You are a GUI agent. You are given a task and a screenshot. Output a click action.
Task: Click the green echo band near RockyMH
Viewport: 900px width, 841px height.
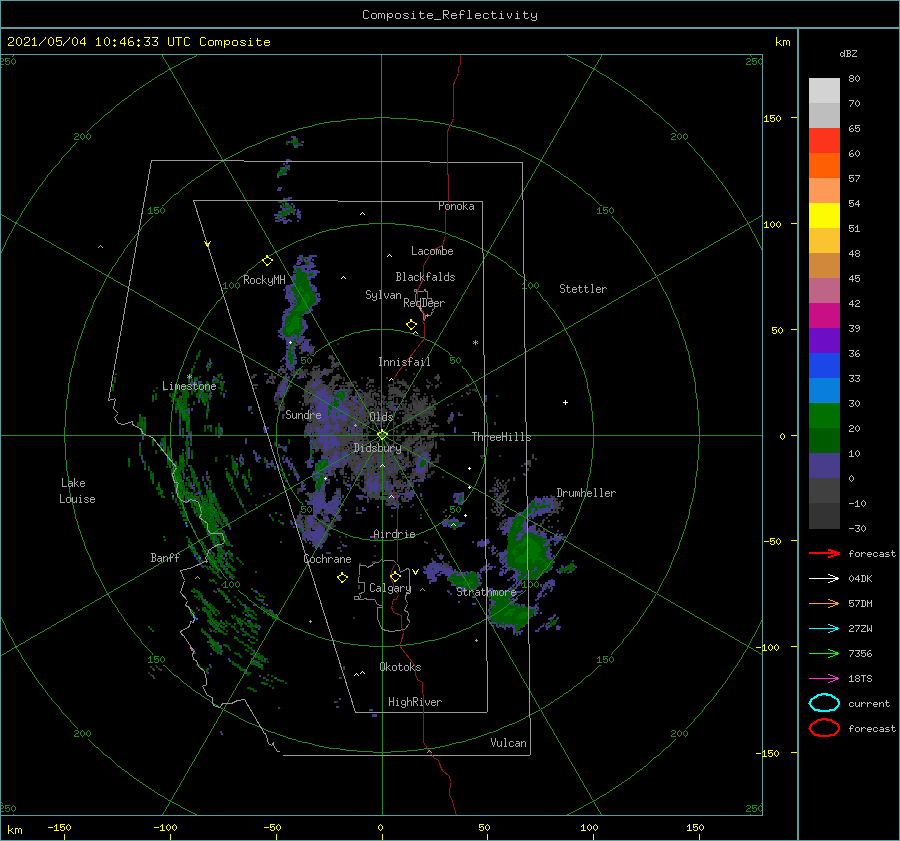[x=300, y=310]
